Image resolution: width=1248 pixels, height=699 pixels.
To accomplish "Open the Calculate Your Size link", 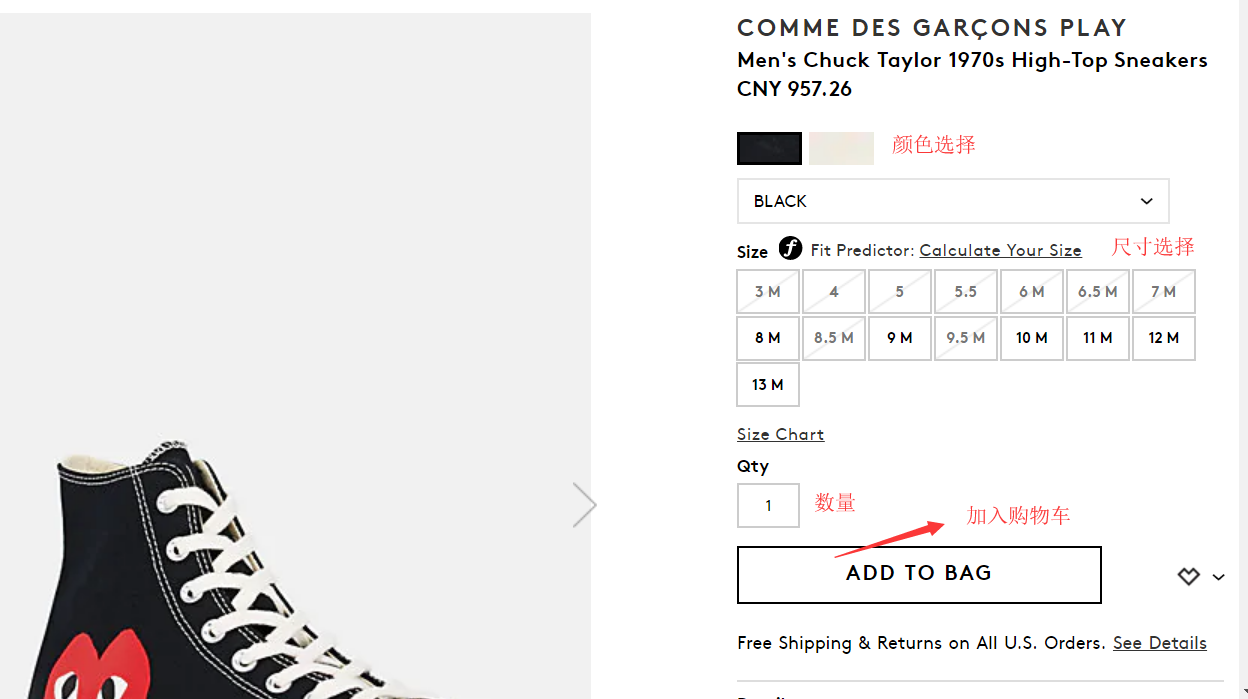I will [1000, 250].
